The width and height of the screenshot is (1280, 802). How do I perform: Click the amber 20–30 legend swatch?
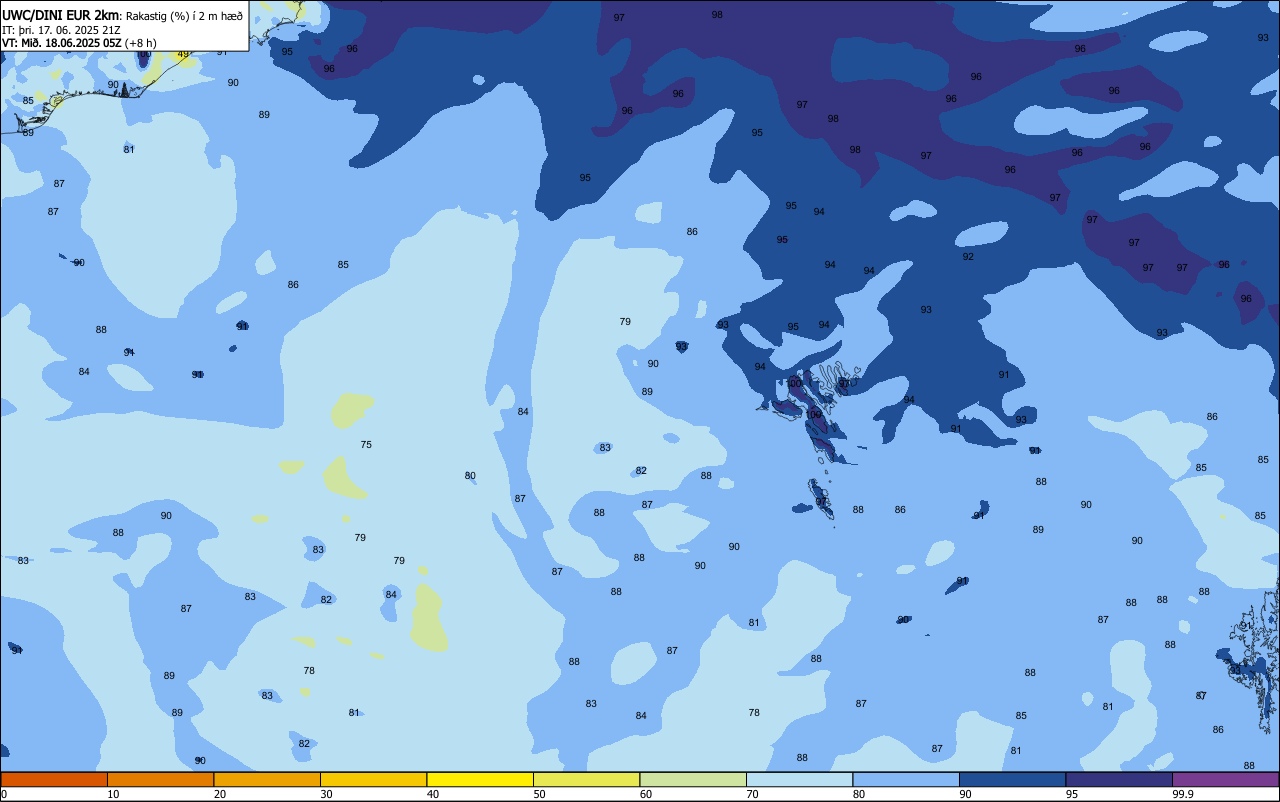click(x=267, y=779)
